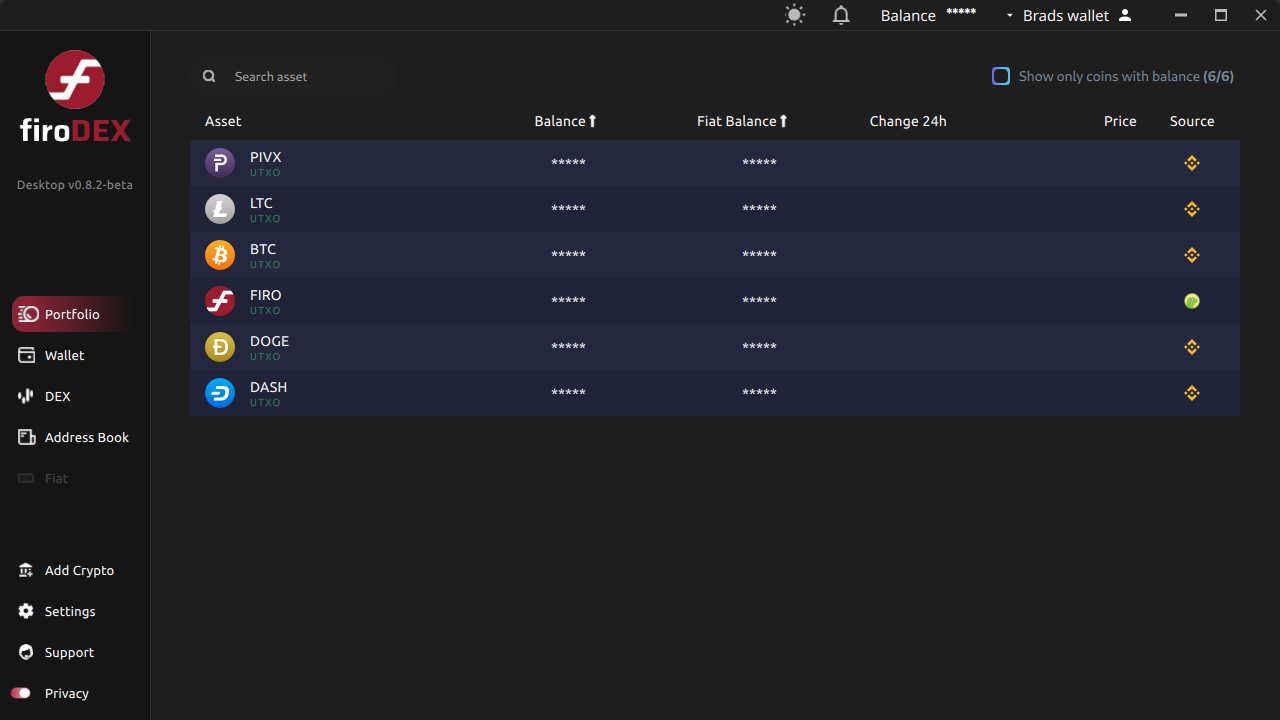The height and width of the screenshot is (720, 1280).
Task: Click the Change 24h column header
Action: click(x=908, y=121)
